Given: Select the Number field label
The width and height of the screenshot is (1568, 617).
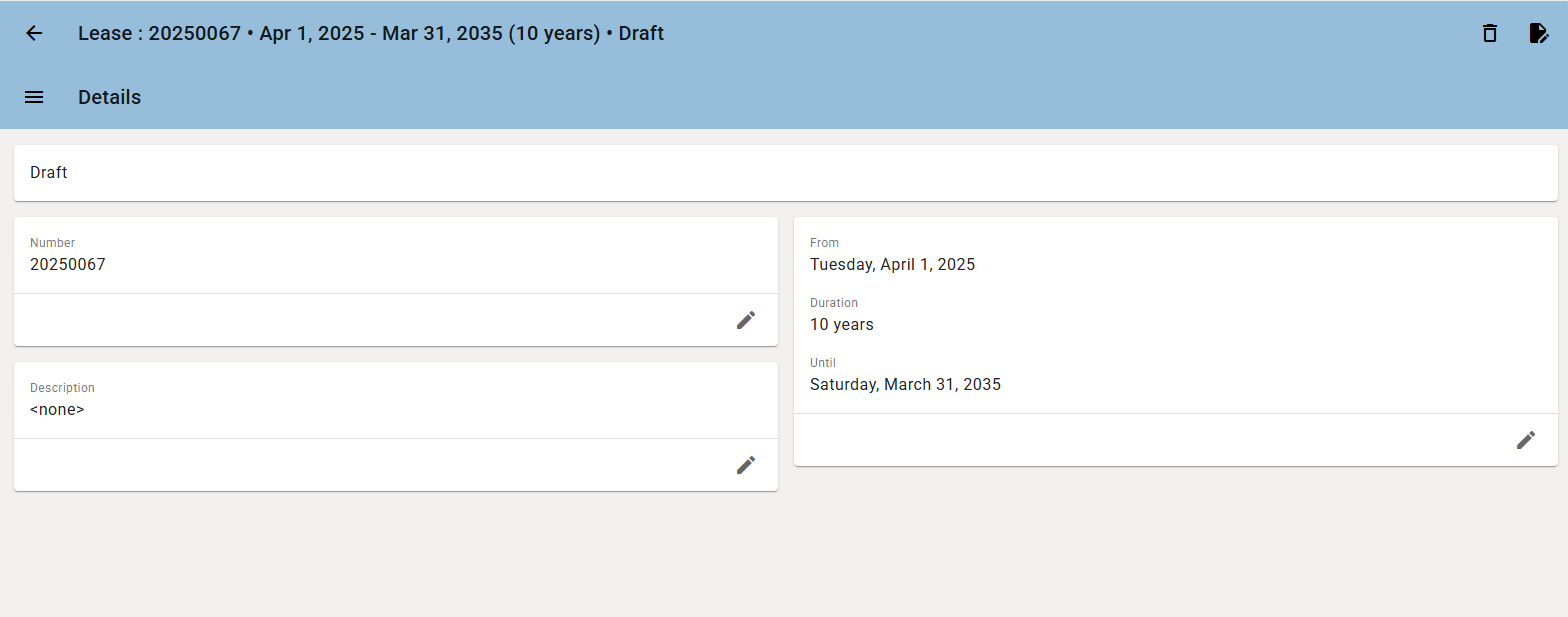Looking at the screenshot, I should tap(52, 243).
